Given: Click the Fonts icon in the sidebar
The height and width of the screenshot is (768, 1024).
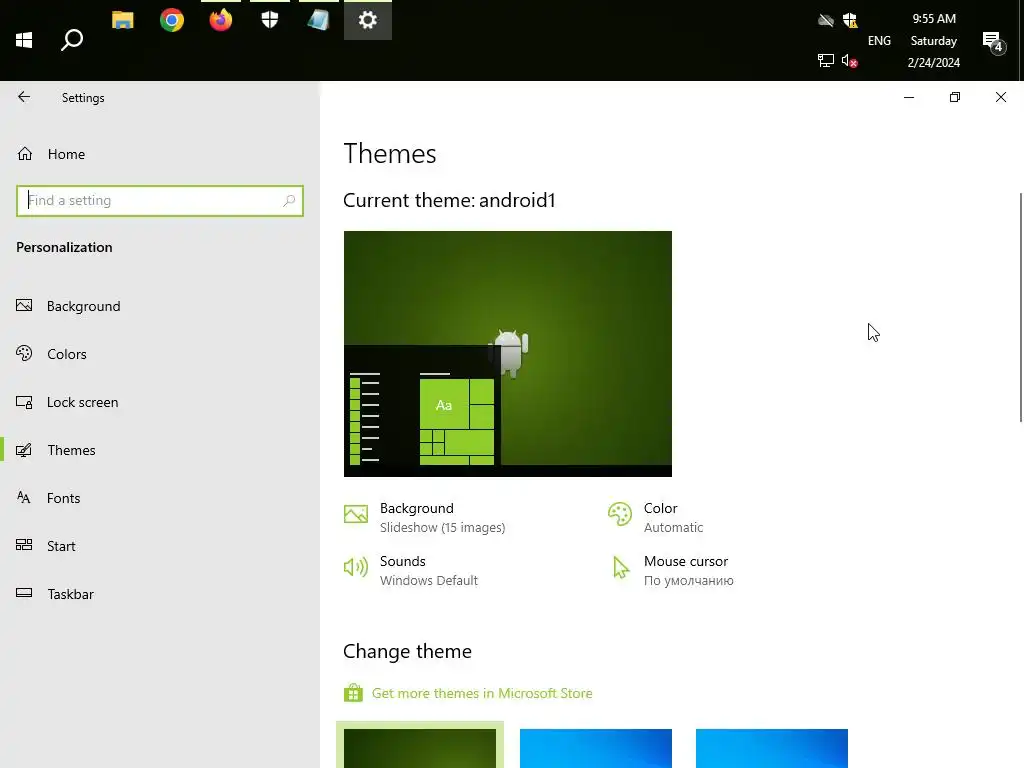Looking at the screenshot, I should (24, 498).
